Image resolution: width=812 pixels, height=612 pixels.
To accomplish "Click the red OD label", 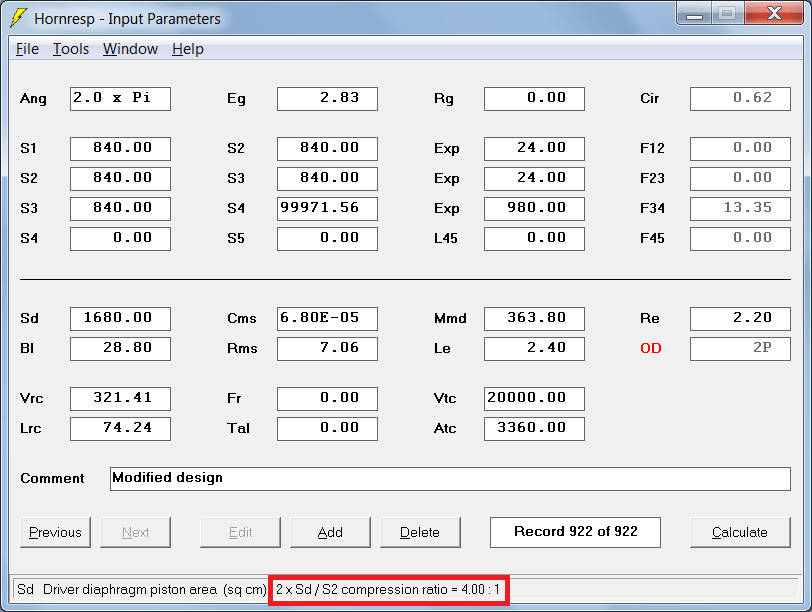I will (650, 348).
